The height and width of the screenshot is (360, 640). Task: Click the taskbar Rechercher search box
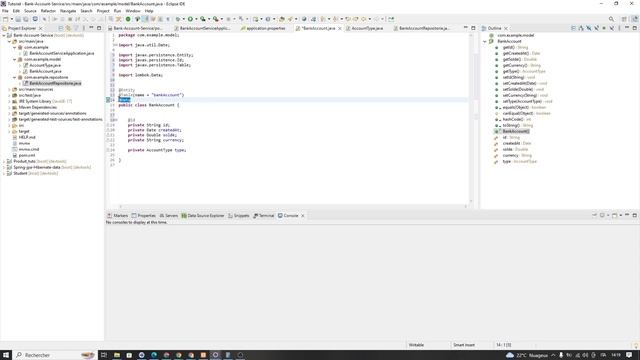coord(55,355)
